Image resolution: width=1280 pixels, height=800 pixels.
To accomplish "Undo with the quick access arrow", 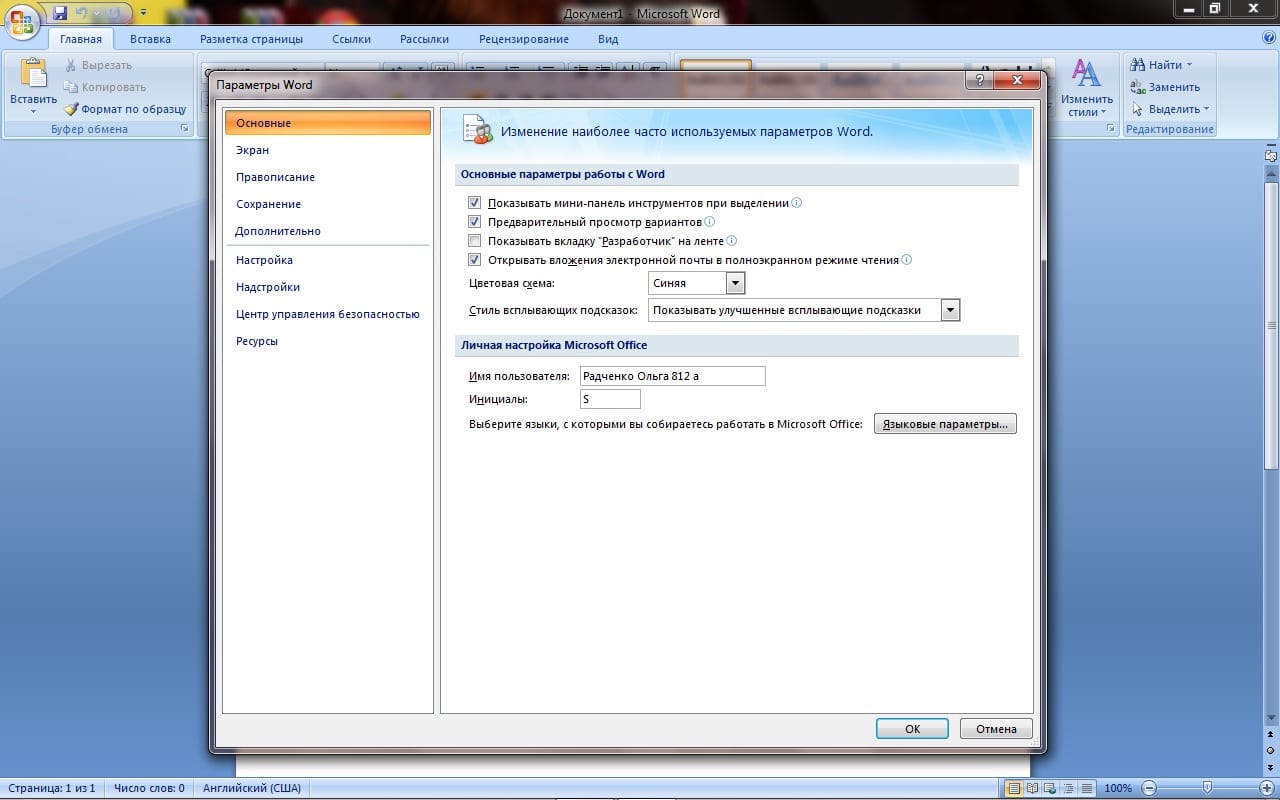I will 83,14.
